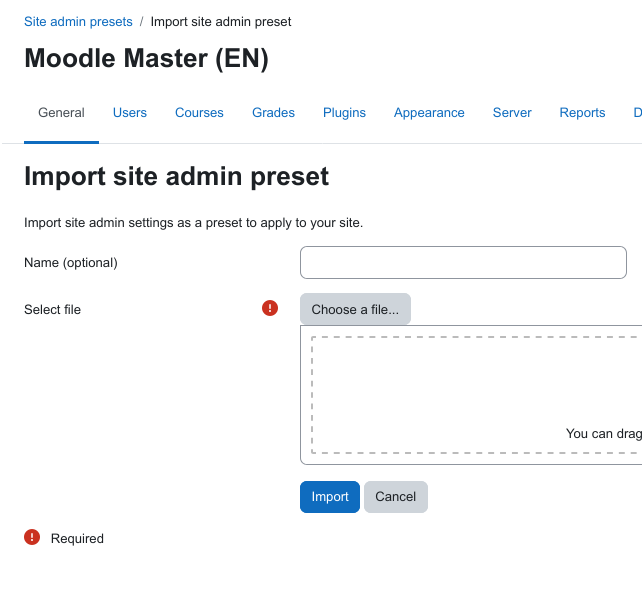Open the Server tab
This screenshot has width=642, height=594.
[x=512, y=113]
